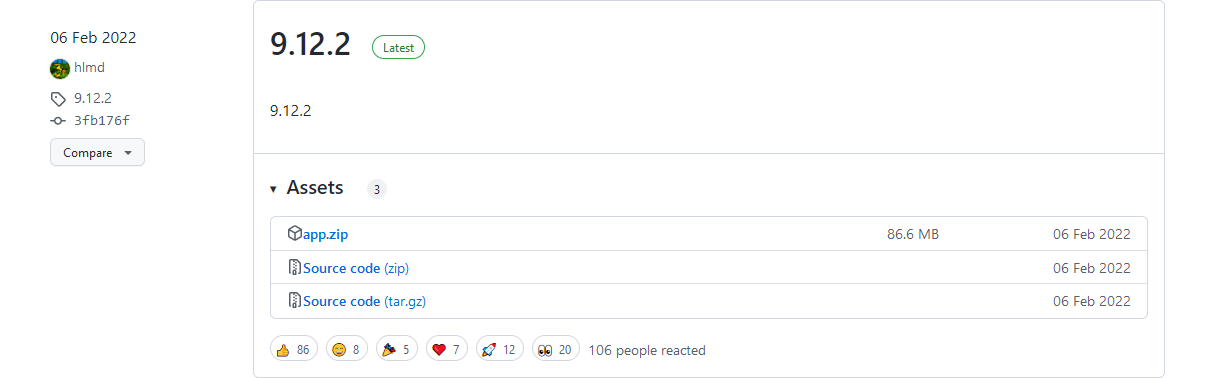Screen dimensions: 1216x378
Task: Collapse the Assets section triangle
Action: click(x=273, y=189)
